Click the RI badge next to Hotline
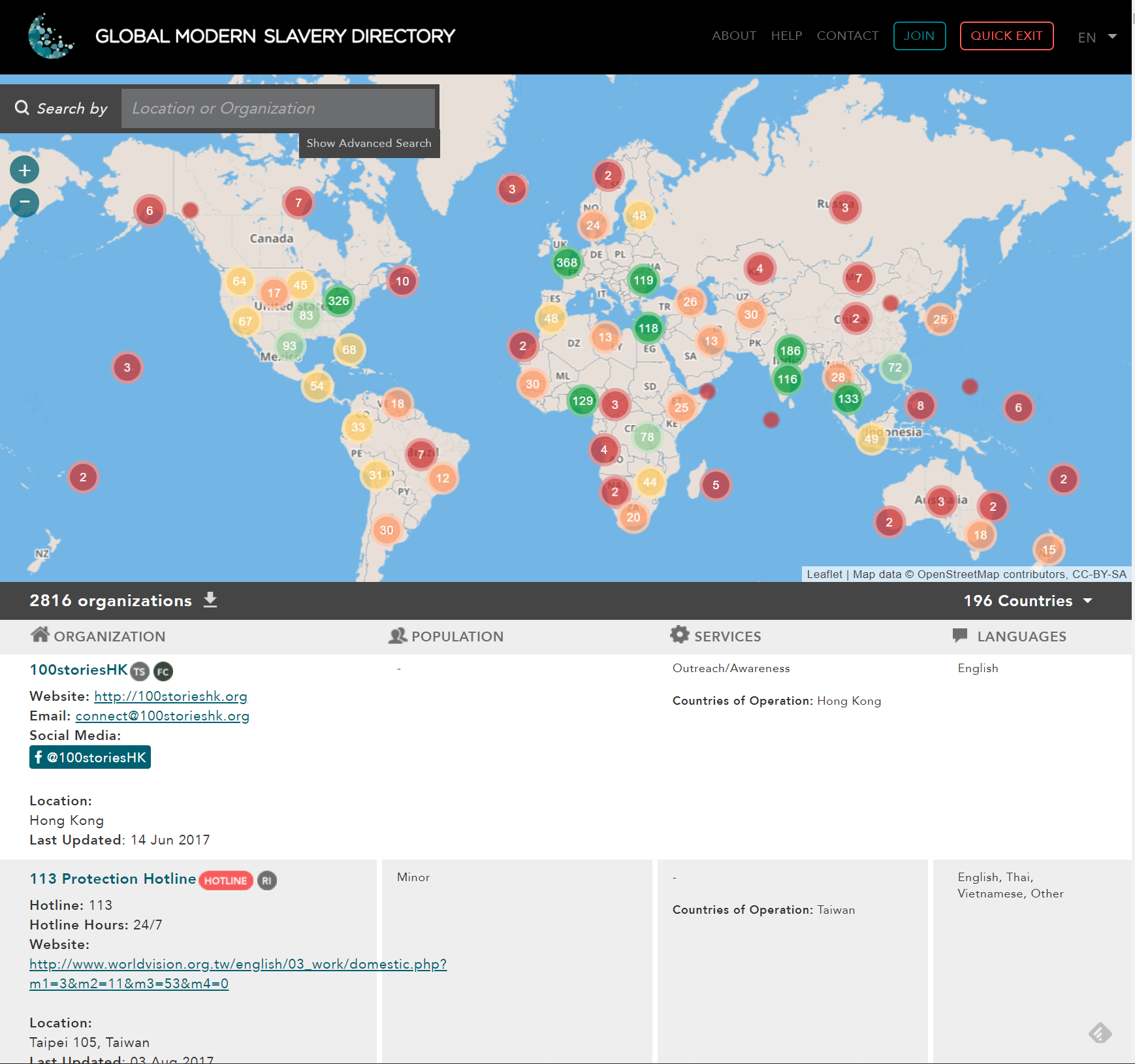Screen dimensions: 1135x1064 click(x=266, y=880)
